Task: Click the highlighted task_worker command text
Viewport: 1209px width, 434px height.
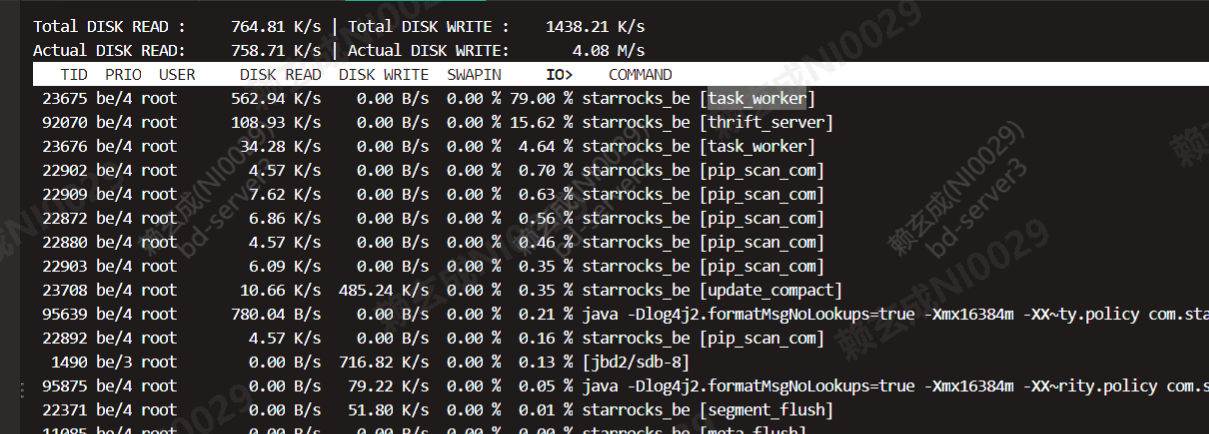Action: (x=757, y=98)
